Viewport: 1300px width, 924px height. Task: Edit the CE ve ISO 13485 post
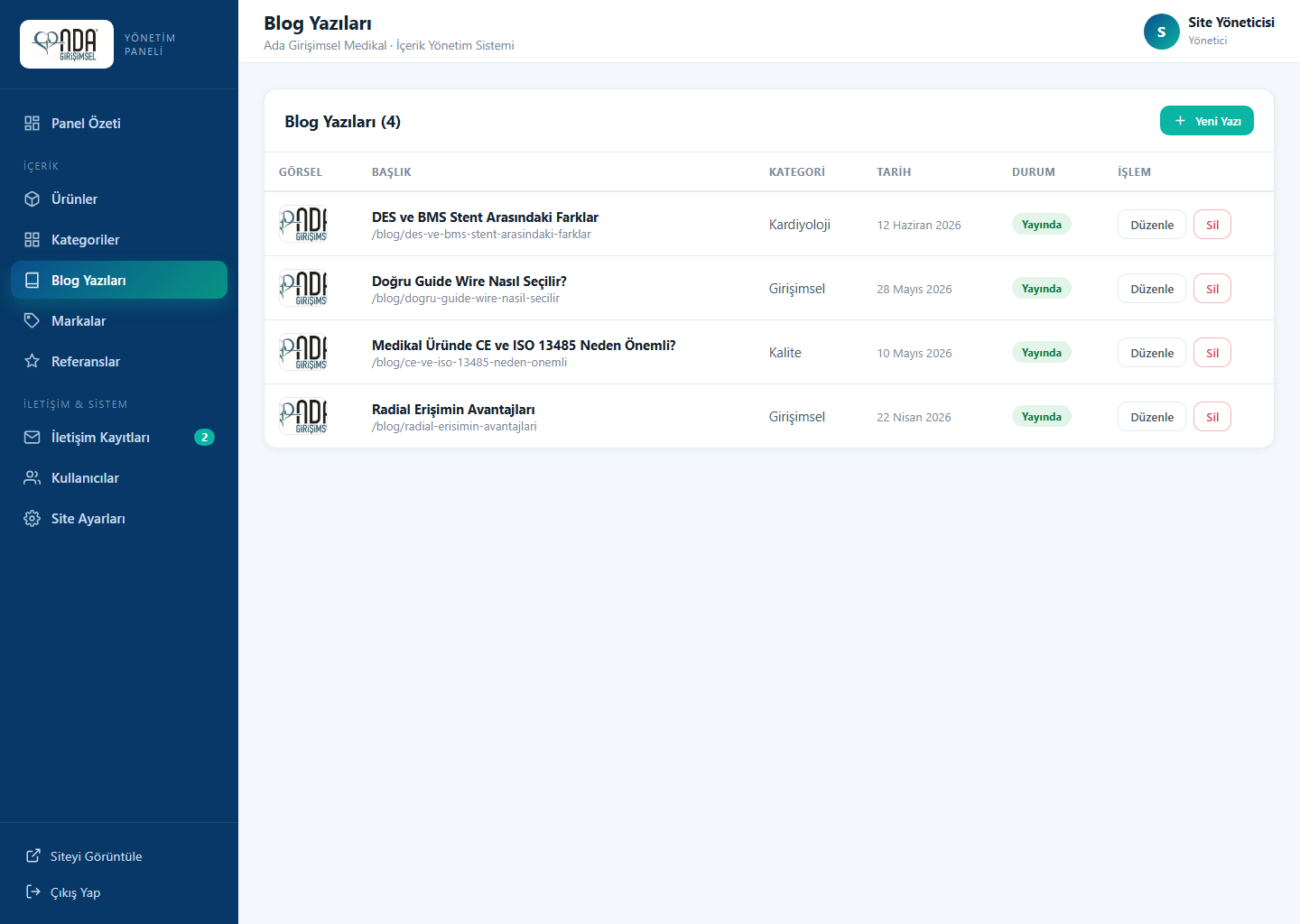click(1152, 353)
